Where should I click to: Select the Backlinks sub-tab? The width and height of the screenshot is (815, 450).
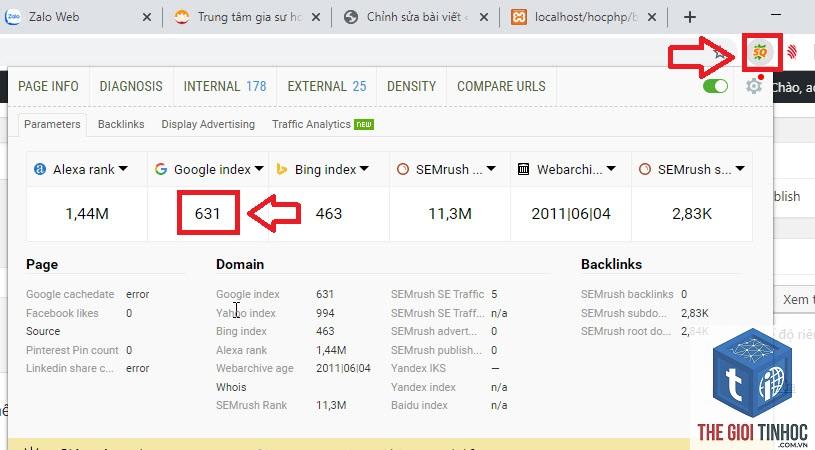click(121, 124)
